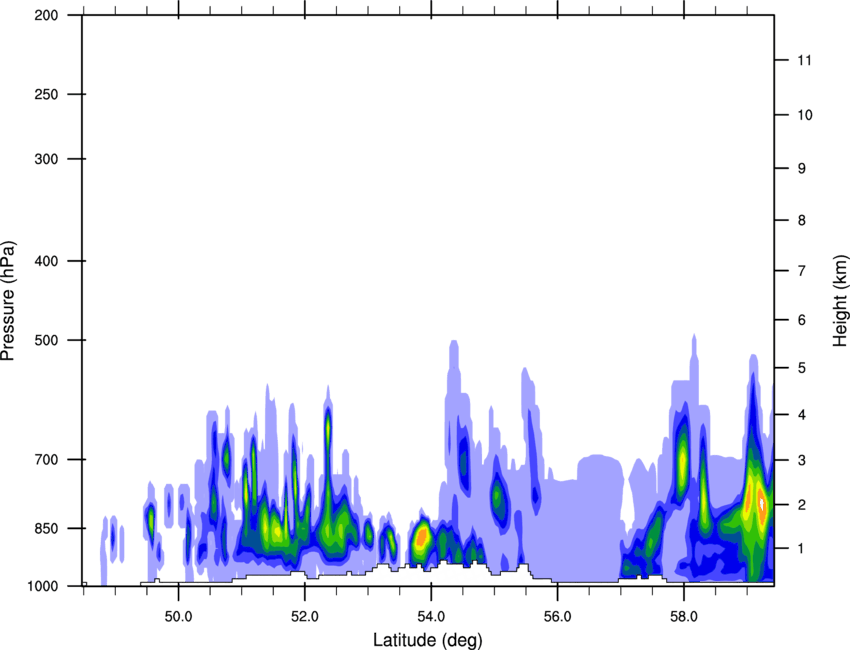
Task: Click the Latitude (deg) axis title
Action: (x=428, y=640)
